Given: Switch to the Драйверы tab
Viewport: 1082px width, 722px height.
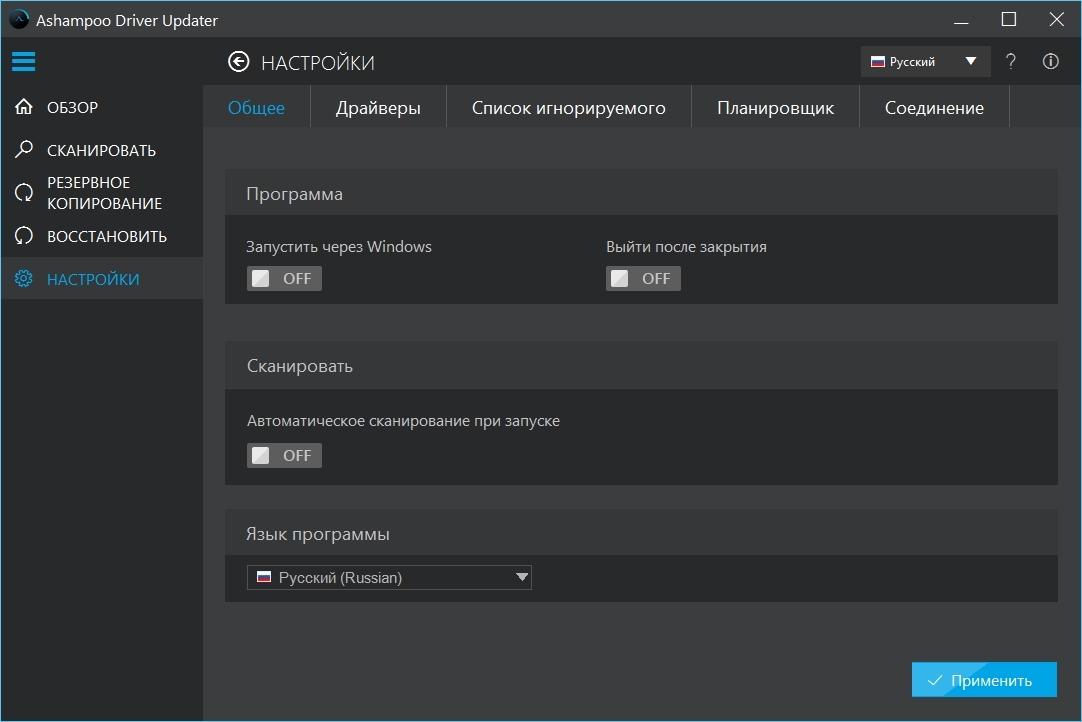Looking at the screenshot, I should [378, 108].
